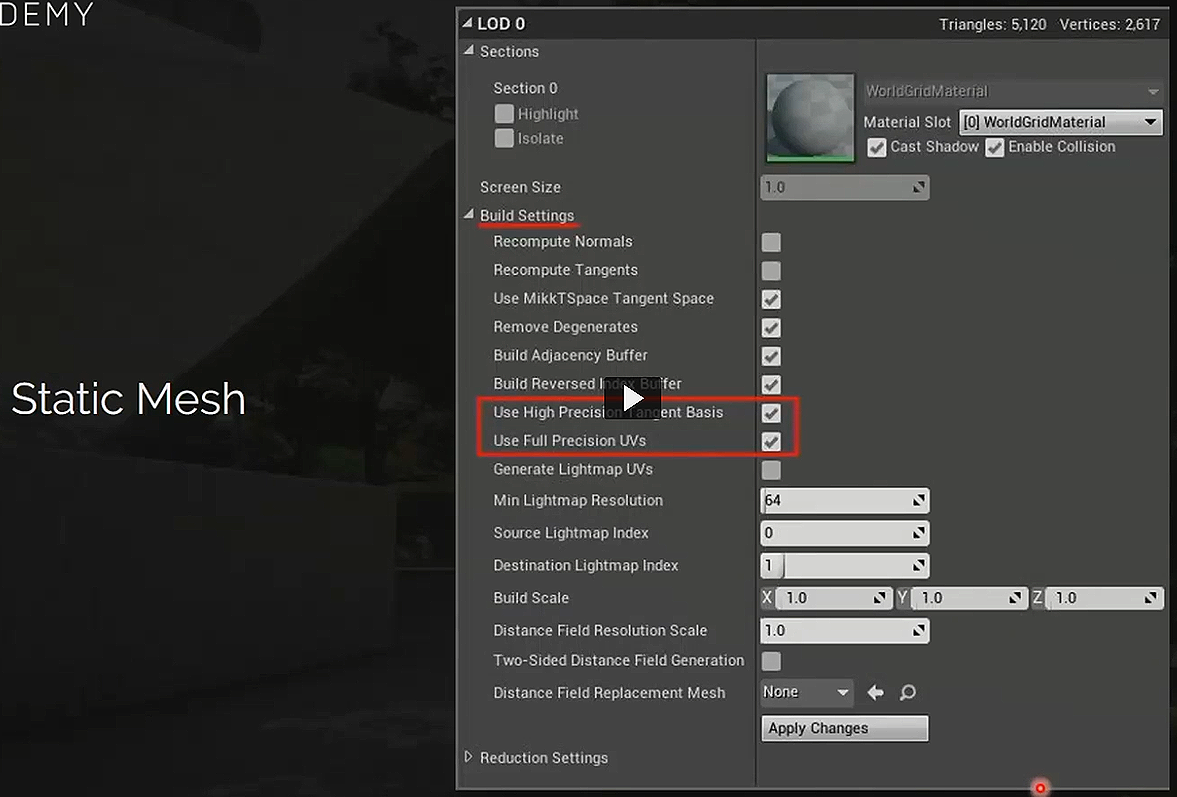
Task: Click the Build Scale label
Action: [531, 598]
